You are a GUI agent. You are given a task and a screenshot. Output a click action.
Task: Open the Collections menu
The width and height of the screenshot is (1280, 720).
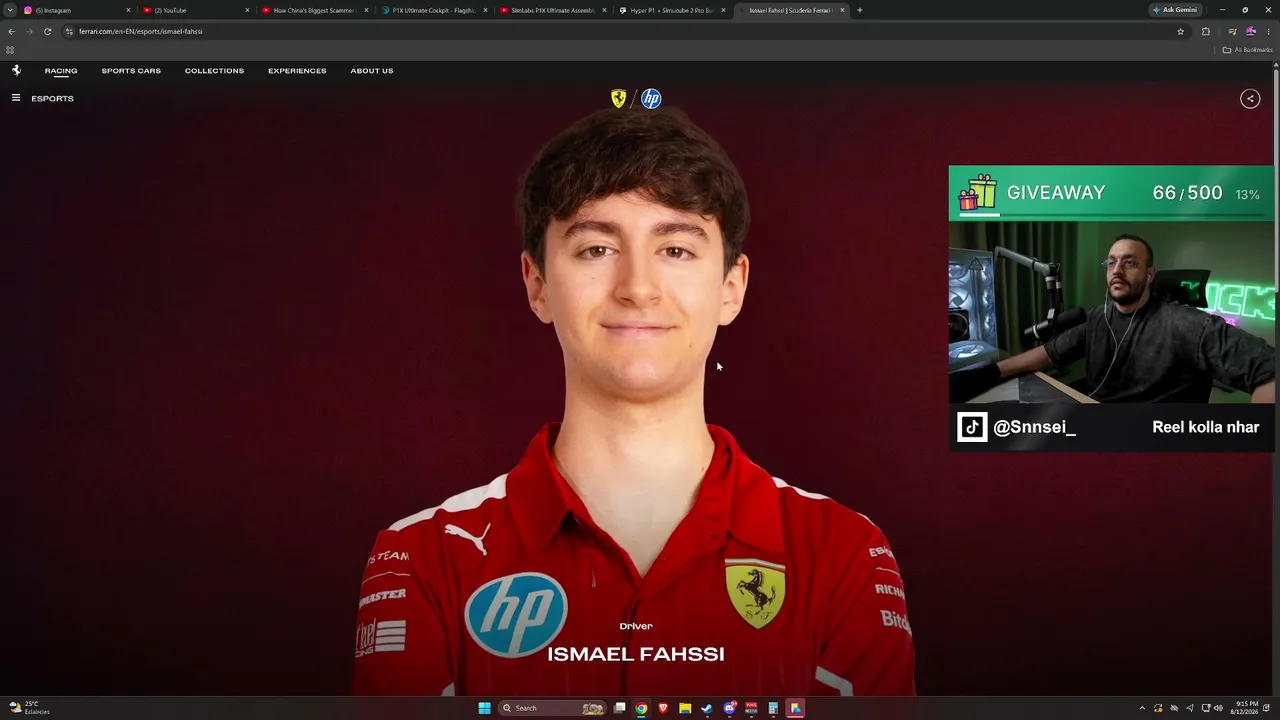pos(214,71)
